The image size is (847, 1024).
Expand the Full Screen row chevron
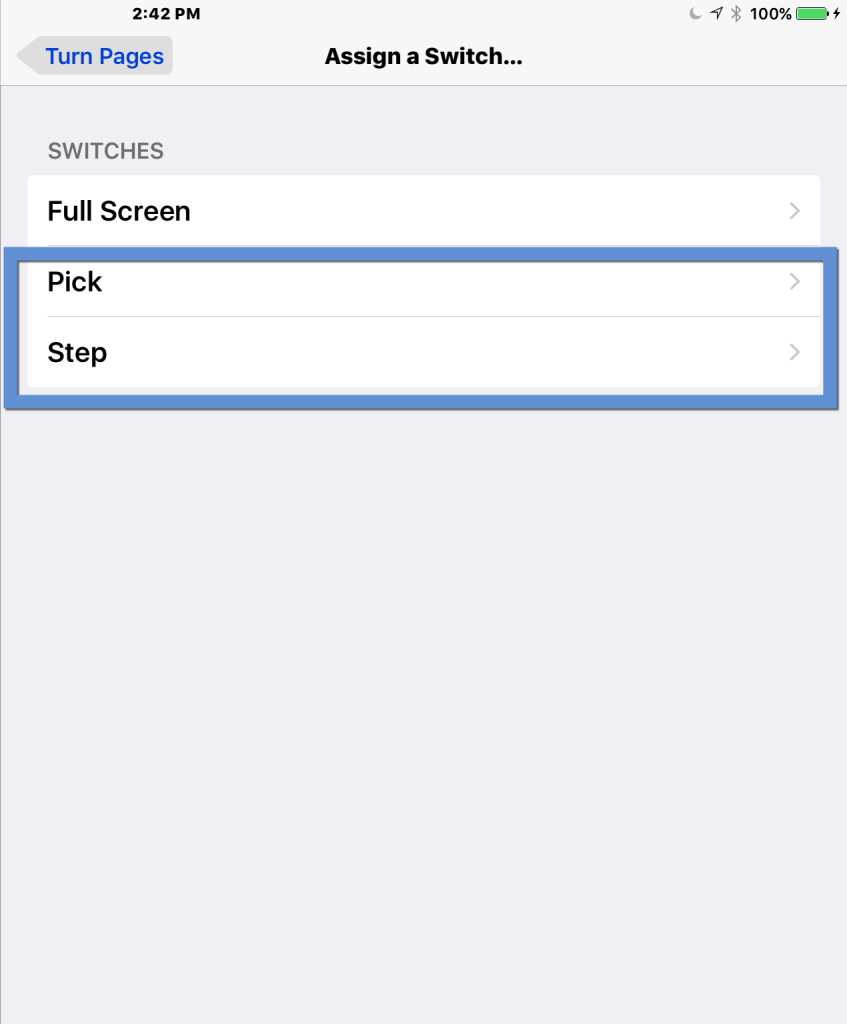pos(794,210)
